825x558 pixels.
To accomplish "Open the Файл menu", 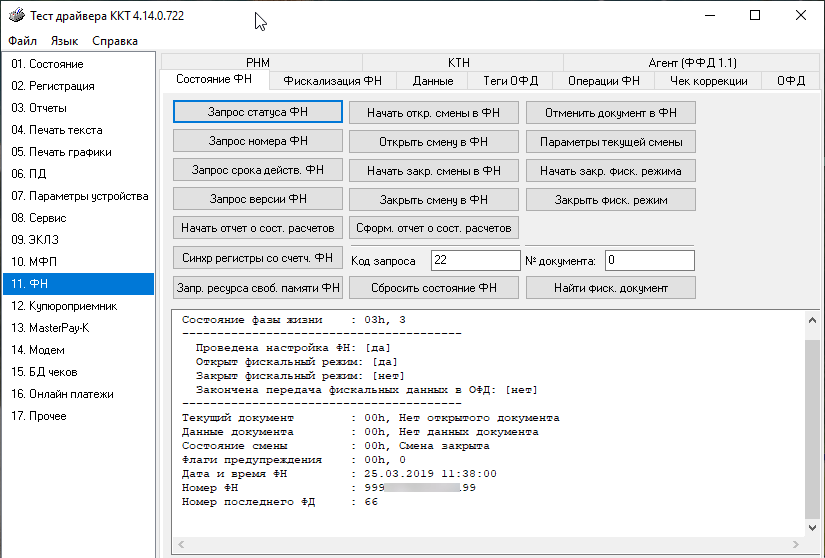I will [22, 41].
